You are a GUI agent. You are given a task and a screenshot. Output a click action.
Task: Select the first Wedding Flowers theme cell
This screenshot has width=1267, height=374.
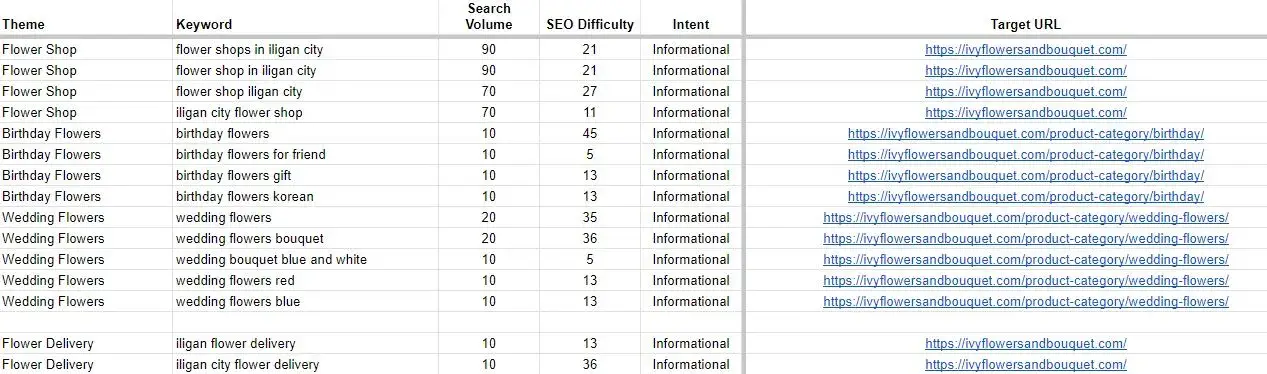point(86,217)
